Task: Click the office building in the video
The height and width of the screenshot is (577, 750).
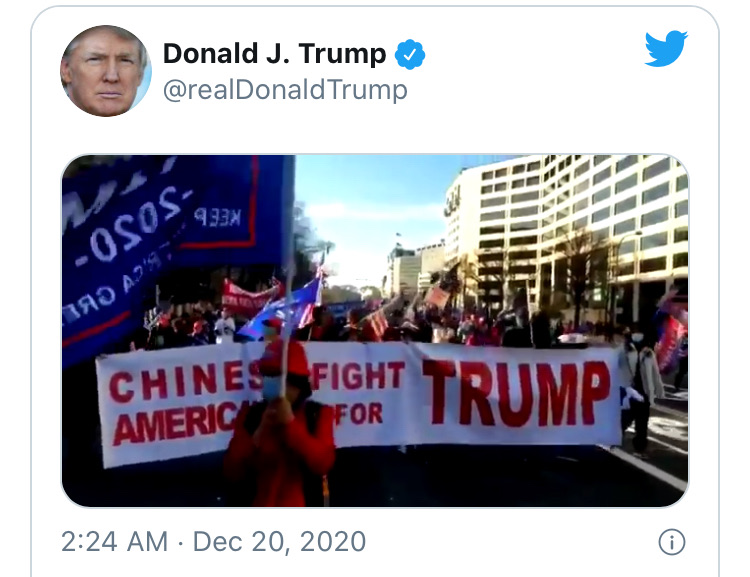Action: coord(569,234)
